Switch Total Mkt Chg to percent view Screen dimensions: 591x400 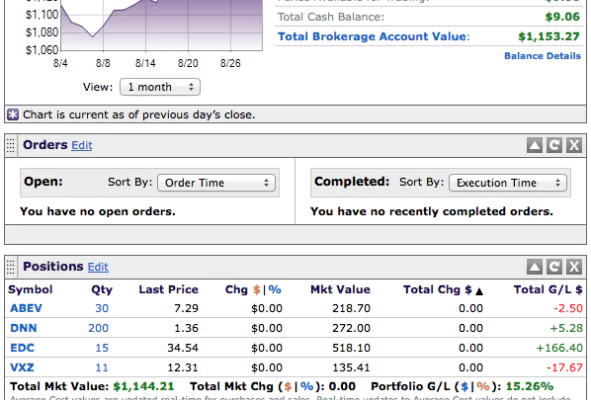[x=307, y=386]
